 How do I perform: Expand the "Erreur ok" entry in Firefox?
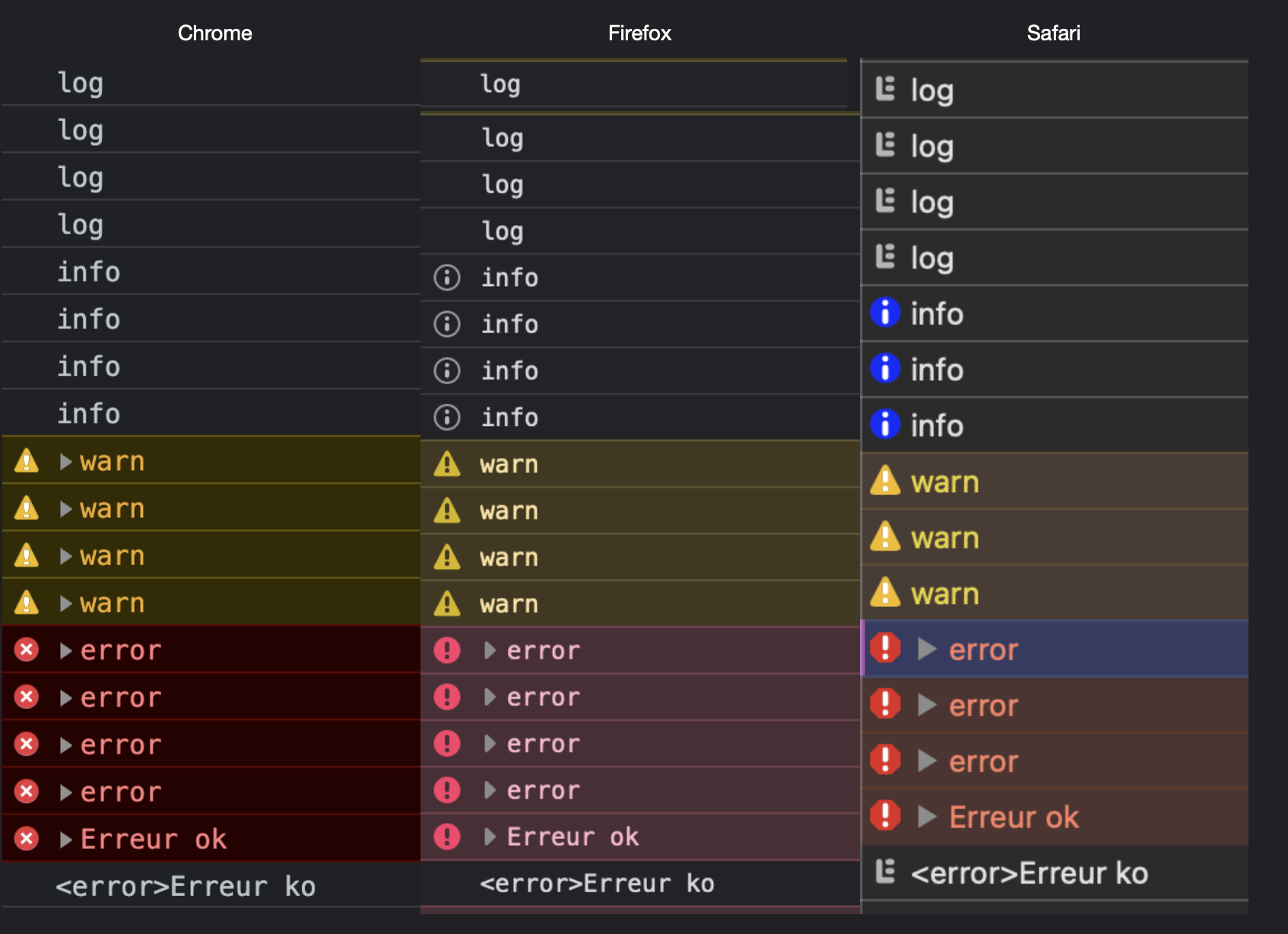490,837
